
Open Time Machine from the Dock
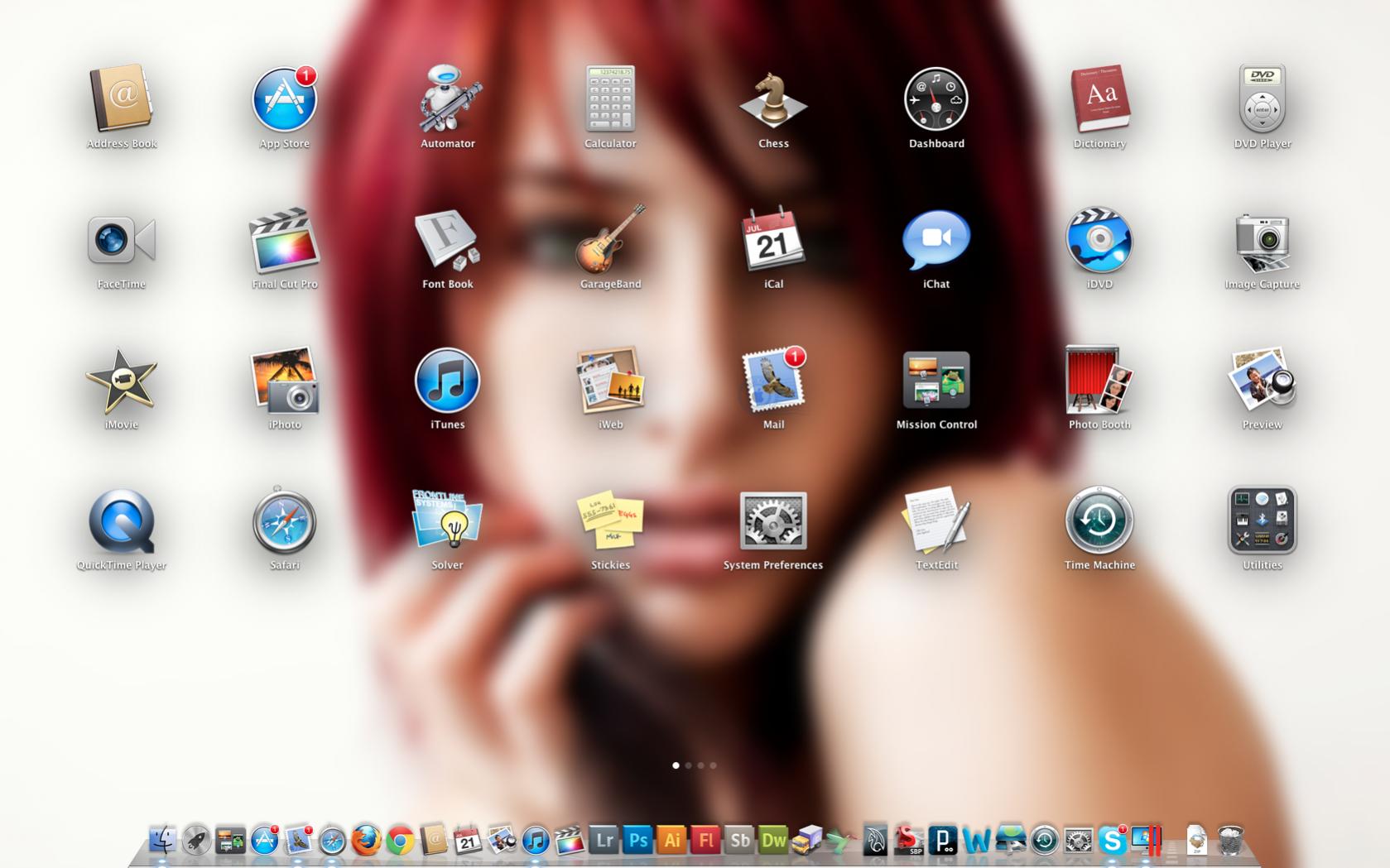tap(1045, 840)
